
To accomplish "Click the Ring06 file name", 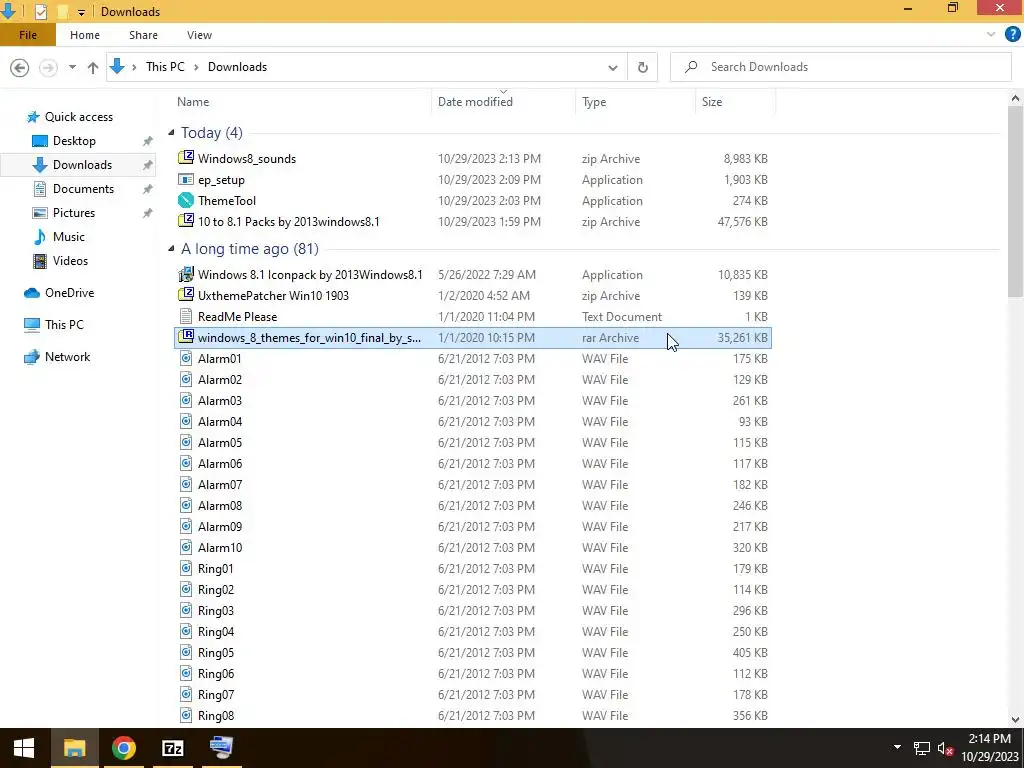I will point(216,674).
